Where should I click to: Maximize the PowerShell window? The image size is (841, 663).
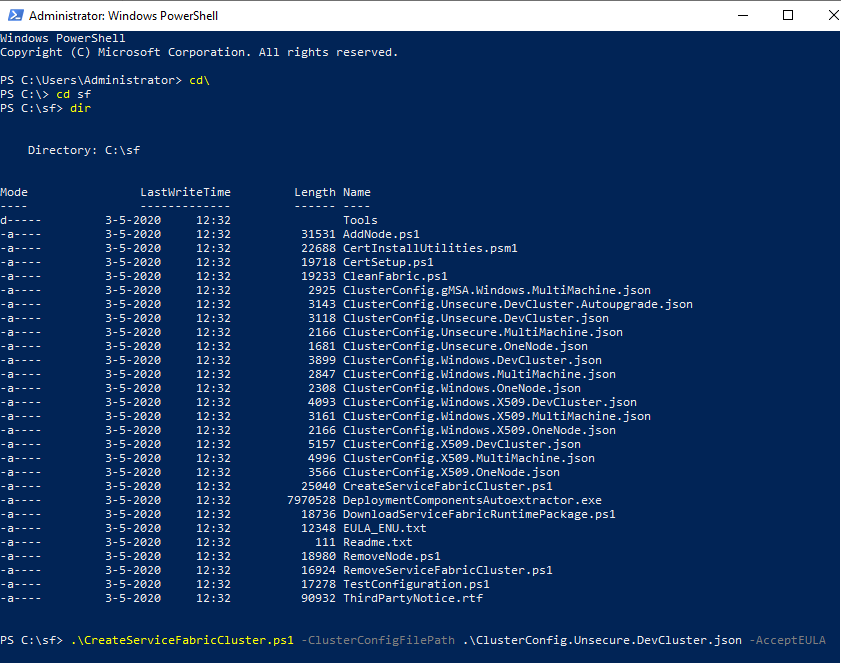tap(788, 16)
